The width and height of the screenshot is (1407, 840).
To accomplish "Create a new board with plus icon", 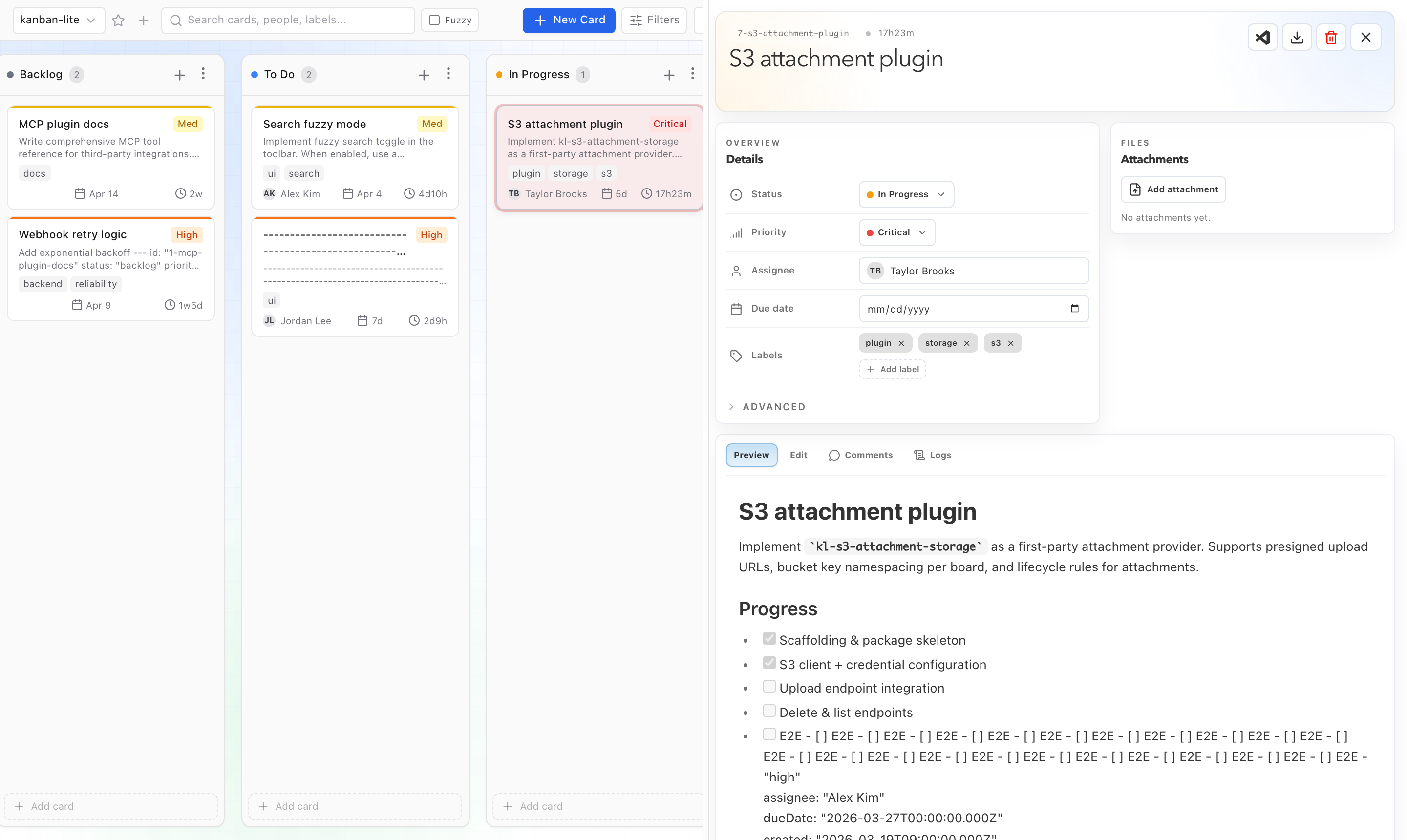I will [x=143, y=20].
